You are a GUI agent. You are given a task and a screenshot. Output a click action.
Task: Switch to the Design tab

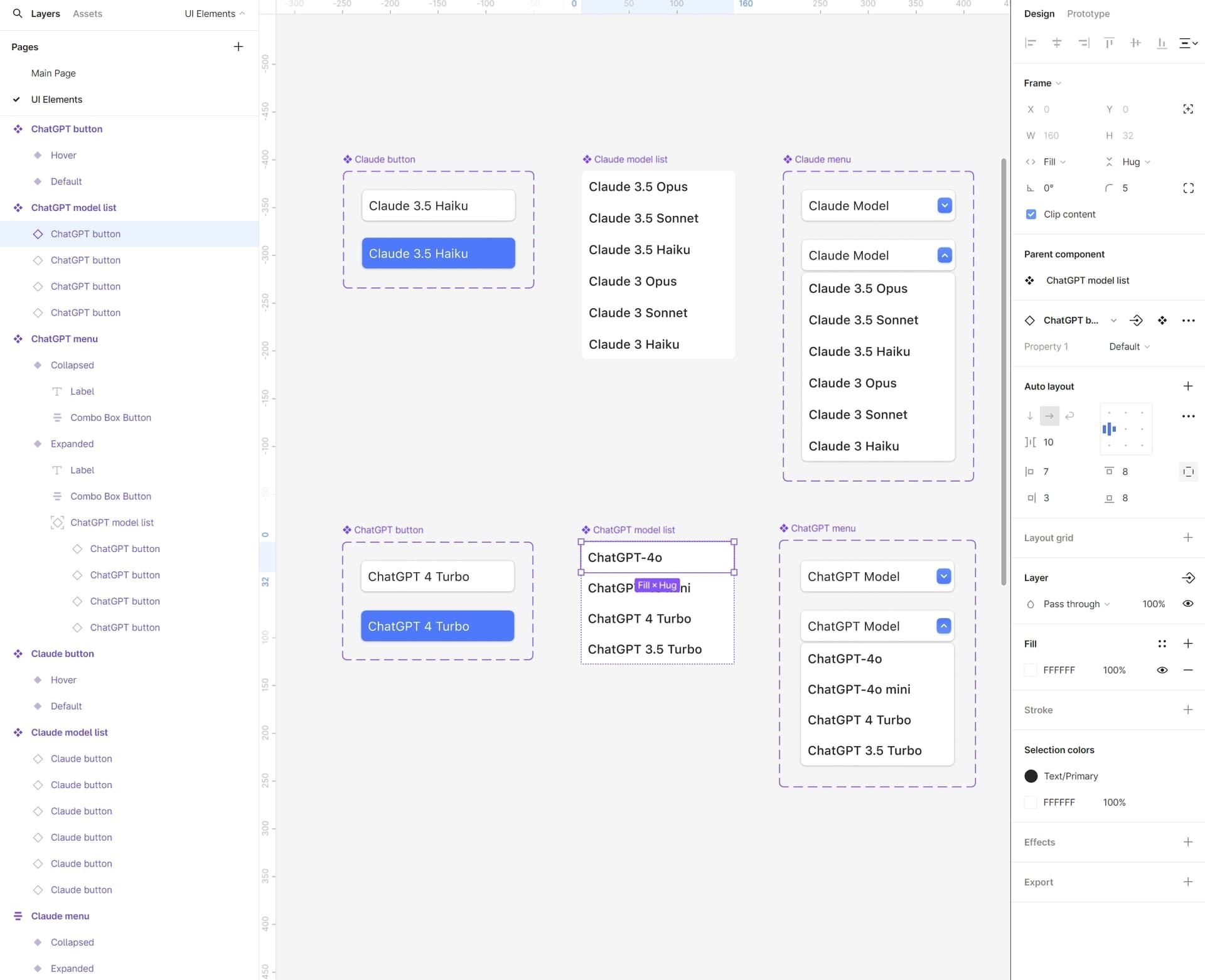pos(1039,13)
